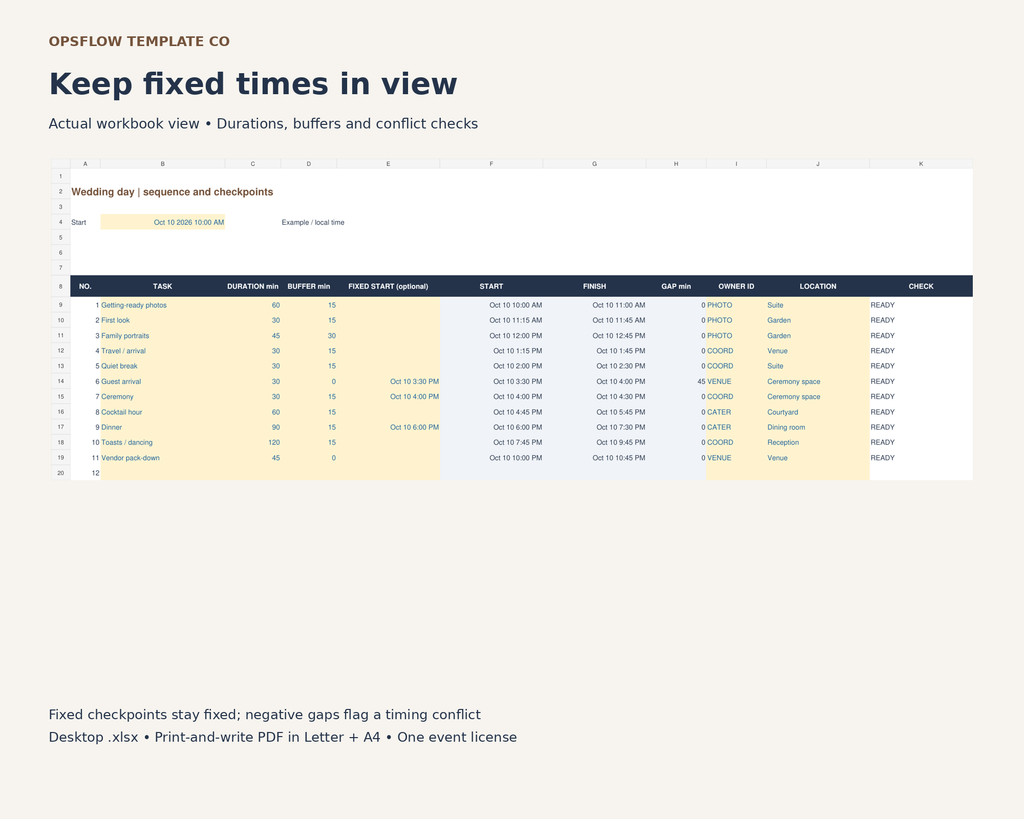This screenshot has height=819, width=1024.
Task: Click the "Example / local time" note
Action: pyautogui.click(x=313, y=222)
